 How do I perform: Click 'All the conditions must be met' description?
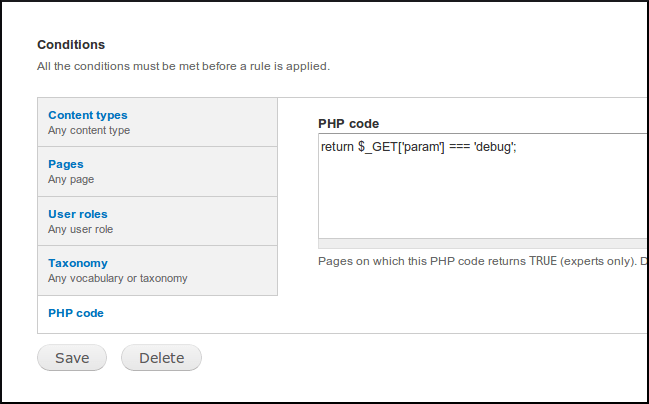pyautogui.click(x=183, y=66)
